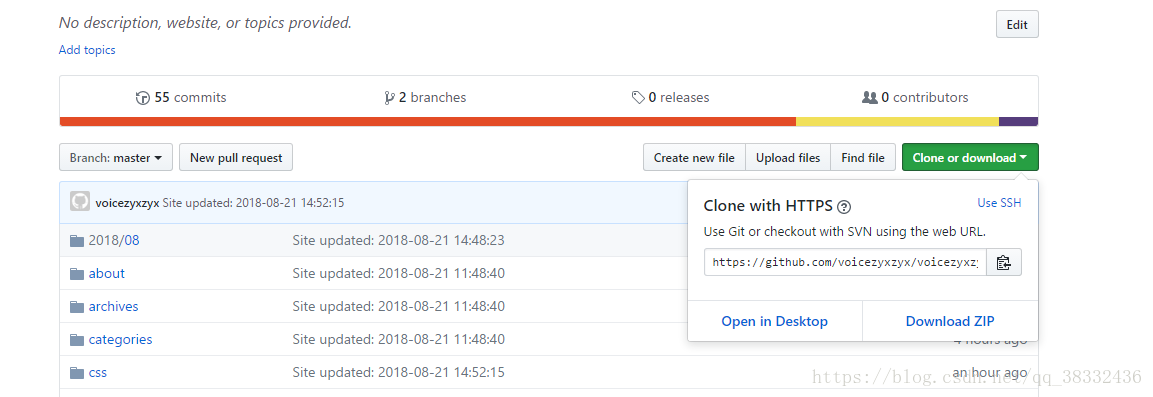
Task: Click the 2018/08 folder icon
Action: [77, 240]
